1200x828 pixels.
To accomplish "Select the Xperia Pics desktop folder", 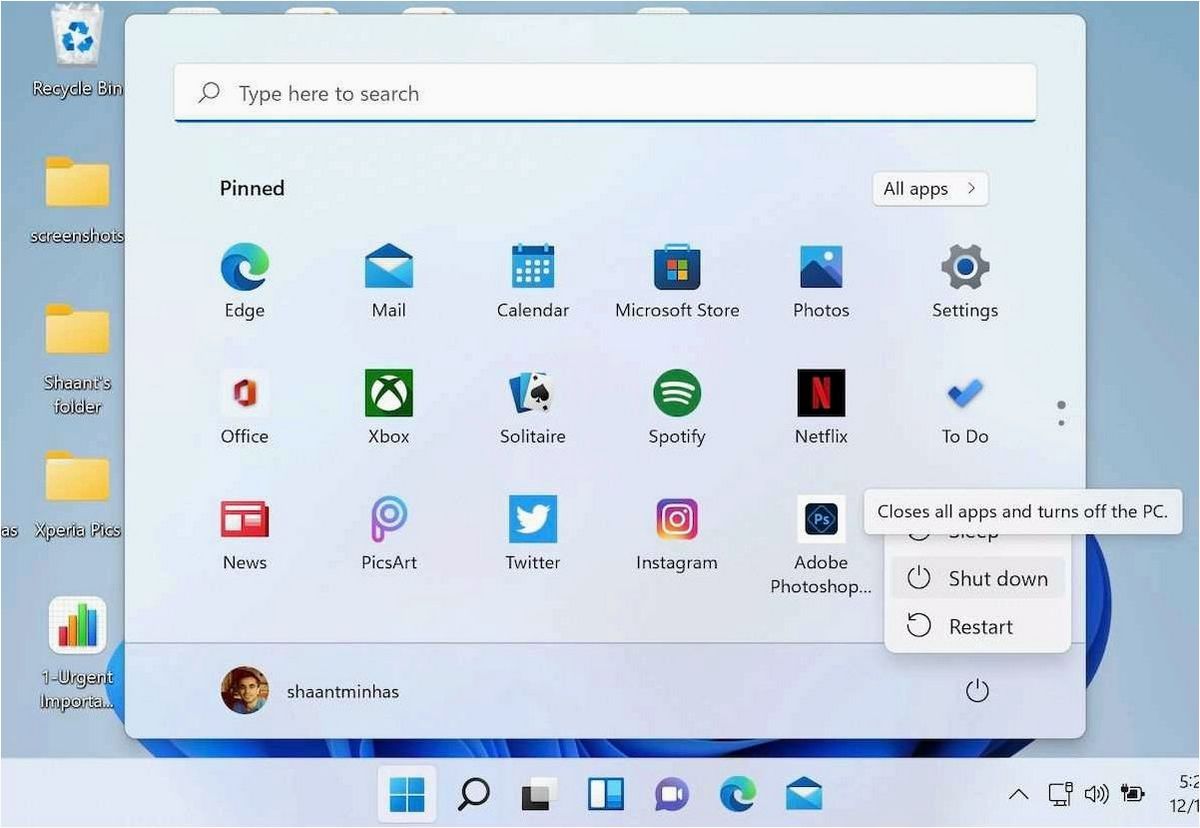I will point(77,495).
